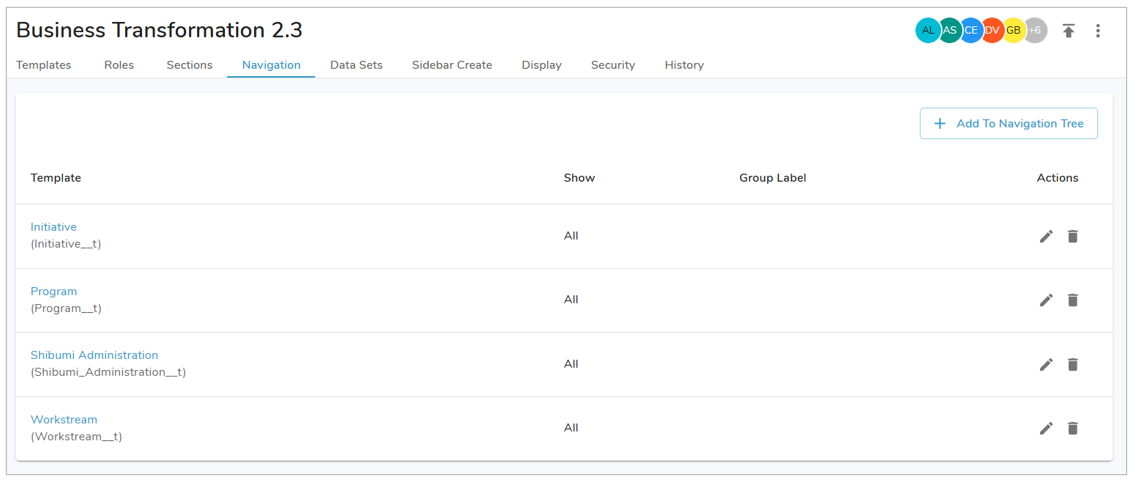Open the Initiative template link
This screenshot has width=1138, height=483.
[x=54, y=227]
